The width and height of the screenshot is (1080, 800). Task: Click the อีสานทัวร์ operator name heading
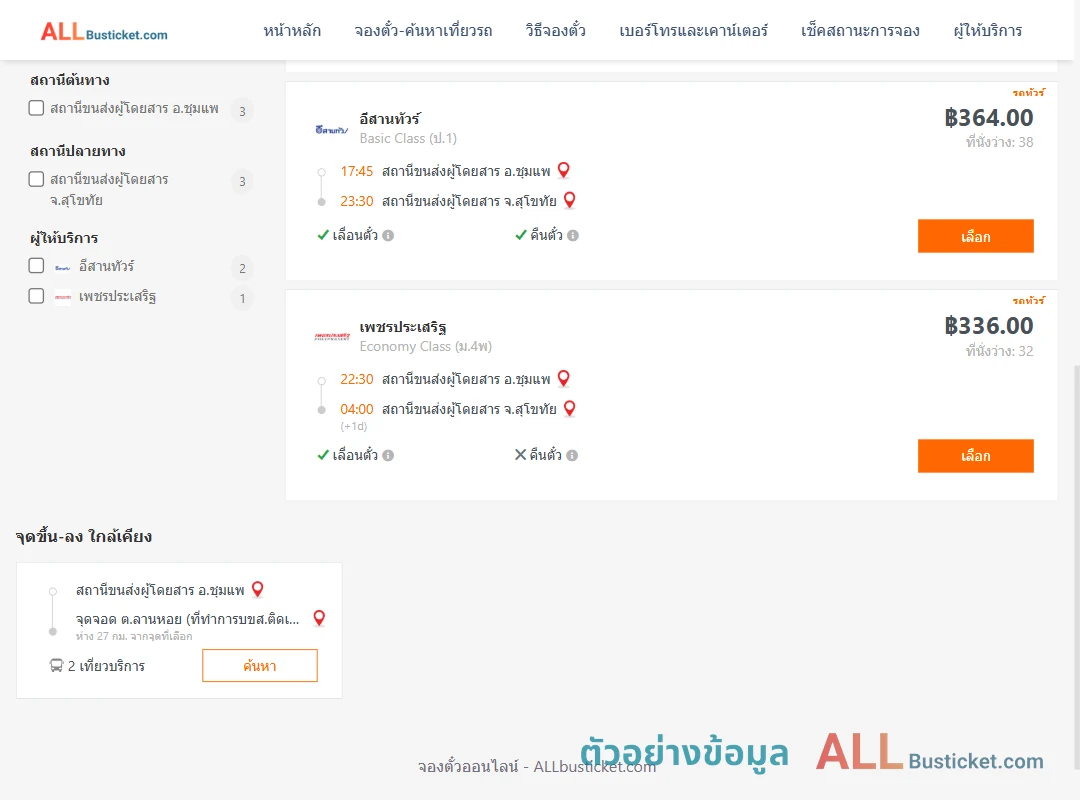[x=390, y=119]
